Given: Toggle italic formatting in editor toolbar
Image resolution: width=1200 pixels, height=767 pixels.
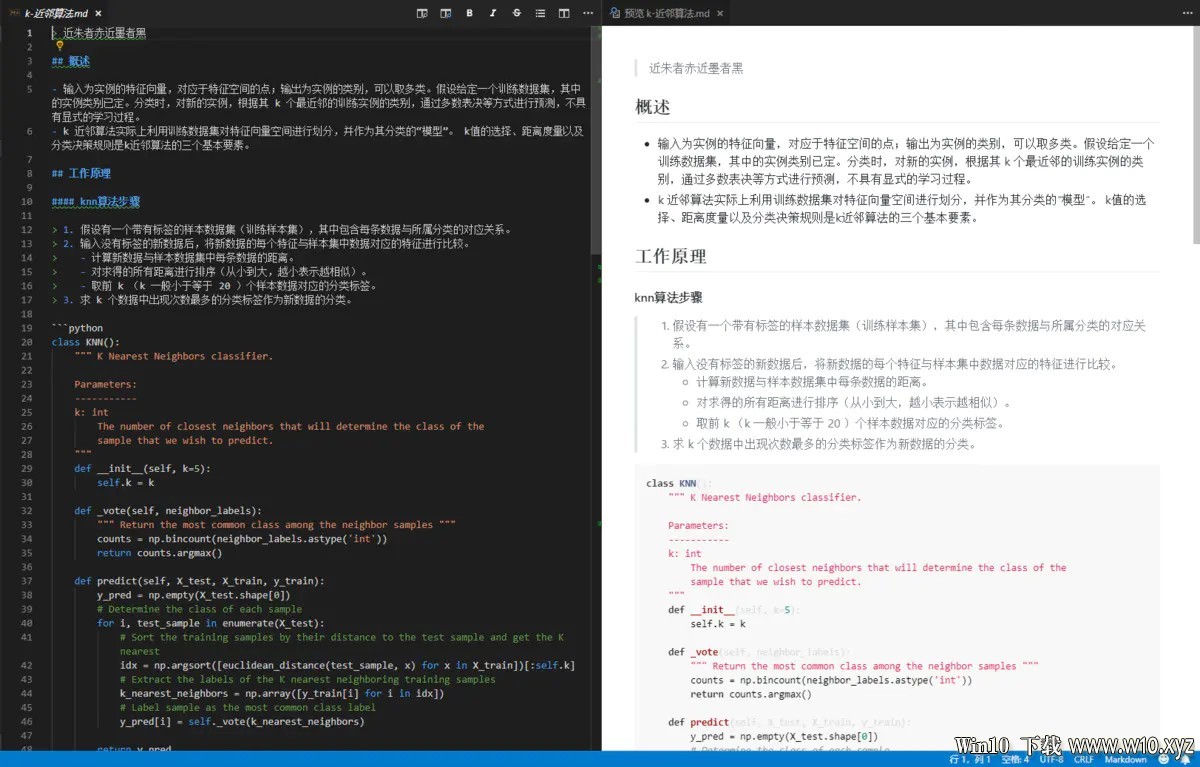Looking at the screenshot, I should (493, 13).
